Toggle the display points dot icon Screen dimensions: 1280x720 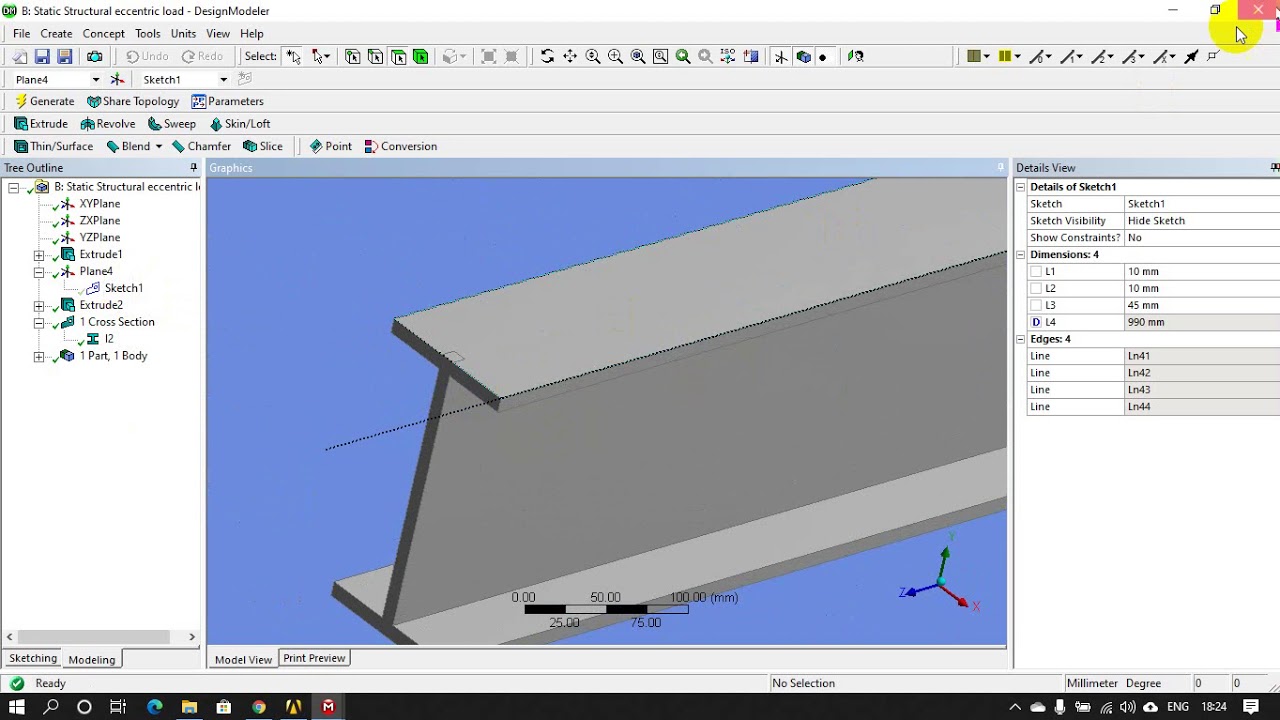tap(823, 57)
